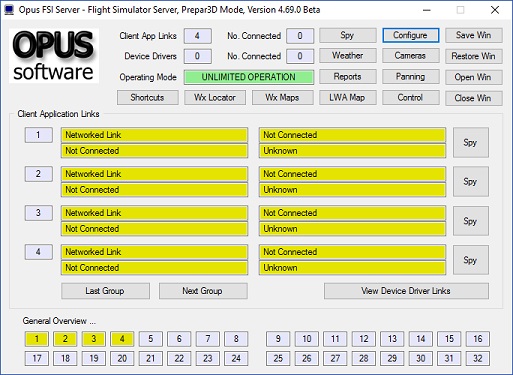
Task: Launch the Wx Locator
Action: point(215,98)
